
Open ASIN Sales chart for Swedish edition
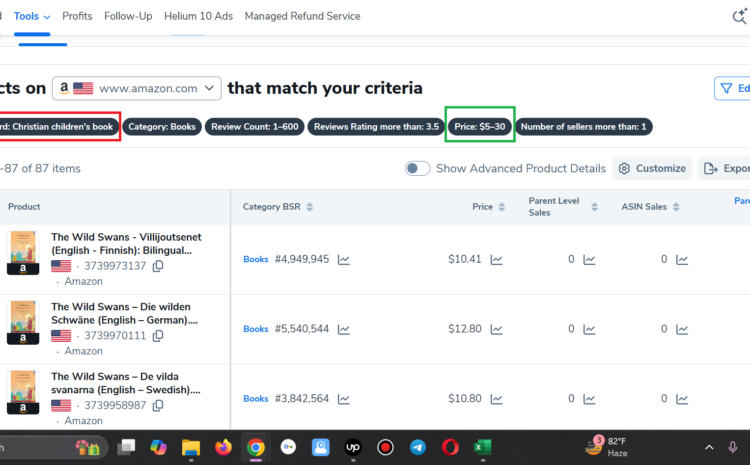(682, 399)
